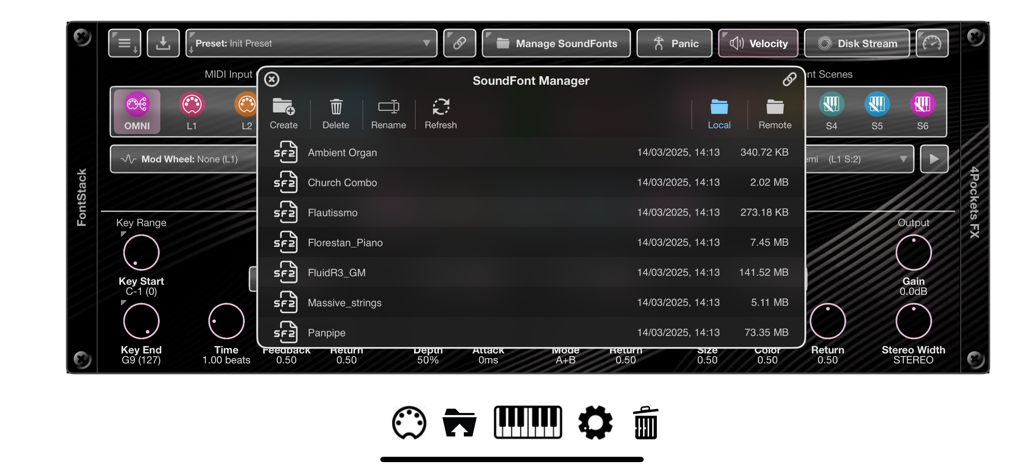This screenshot has height=471, width=1024.
Task: Select the OMNI MIDI input
Action: (137, 111)
